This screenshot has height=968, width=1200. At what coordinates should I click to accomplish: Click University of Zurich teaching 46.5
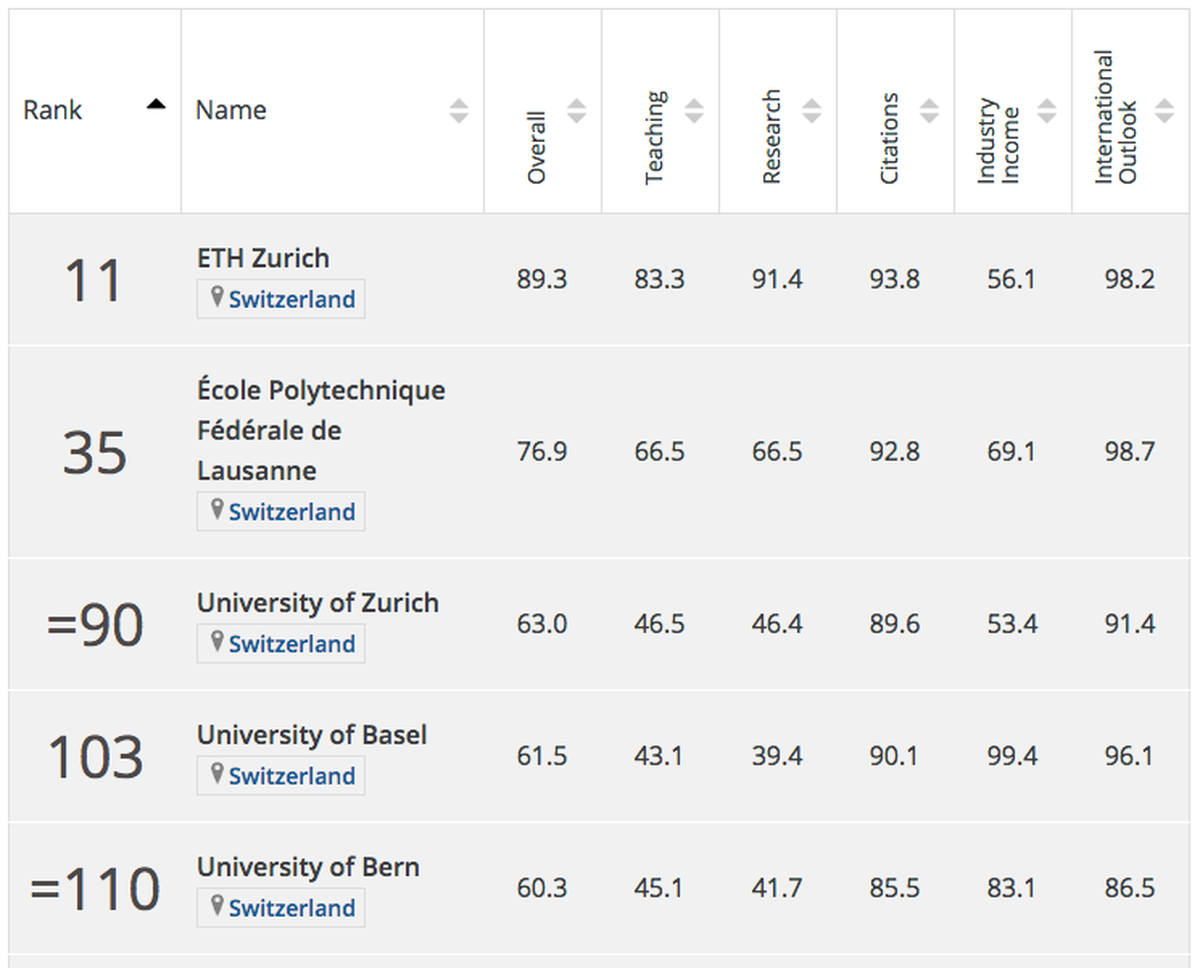[660, 625]
